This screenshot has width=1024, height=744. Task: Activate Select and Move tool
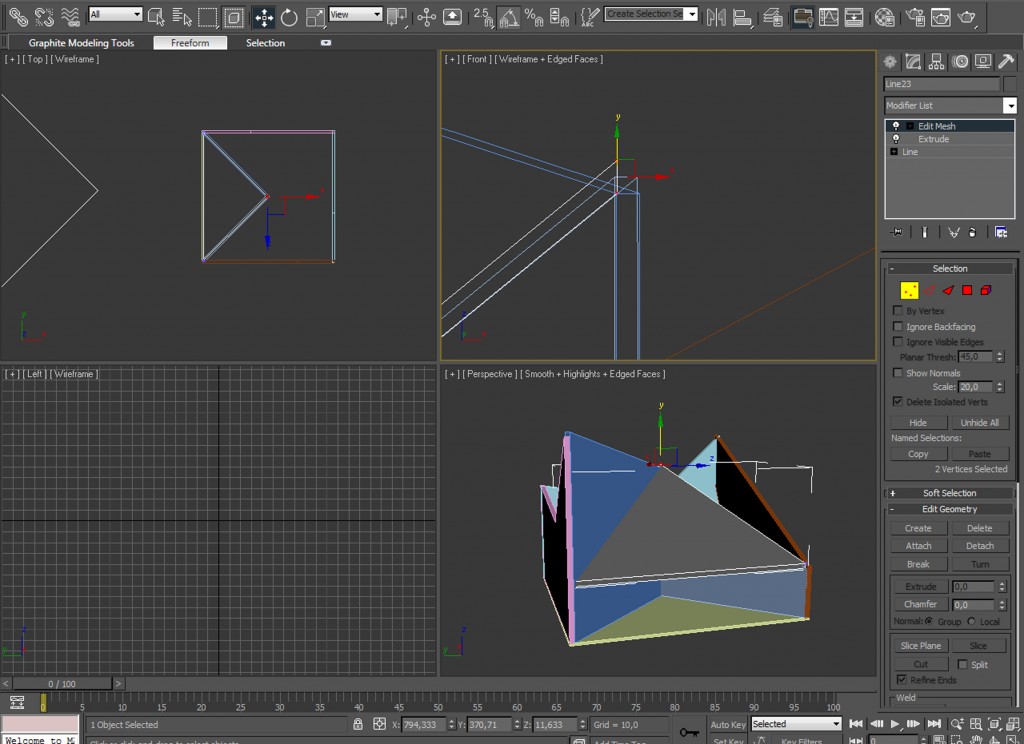point(264,17)
